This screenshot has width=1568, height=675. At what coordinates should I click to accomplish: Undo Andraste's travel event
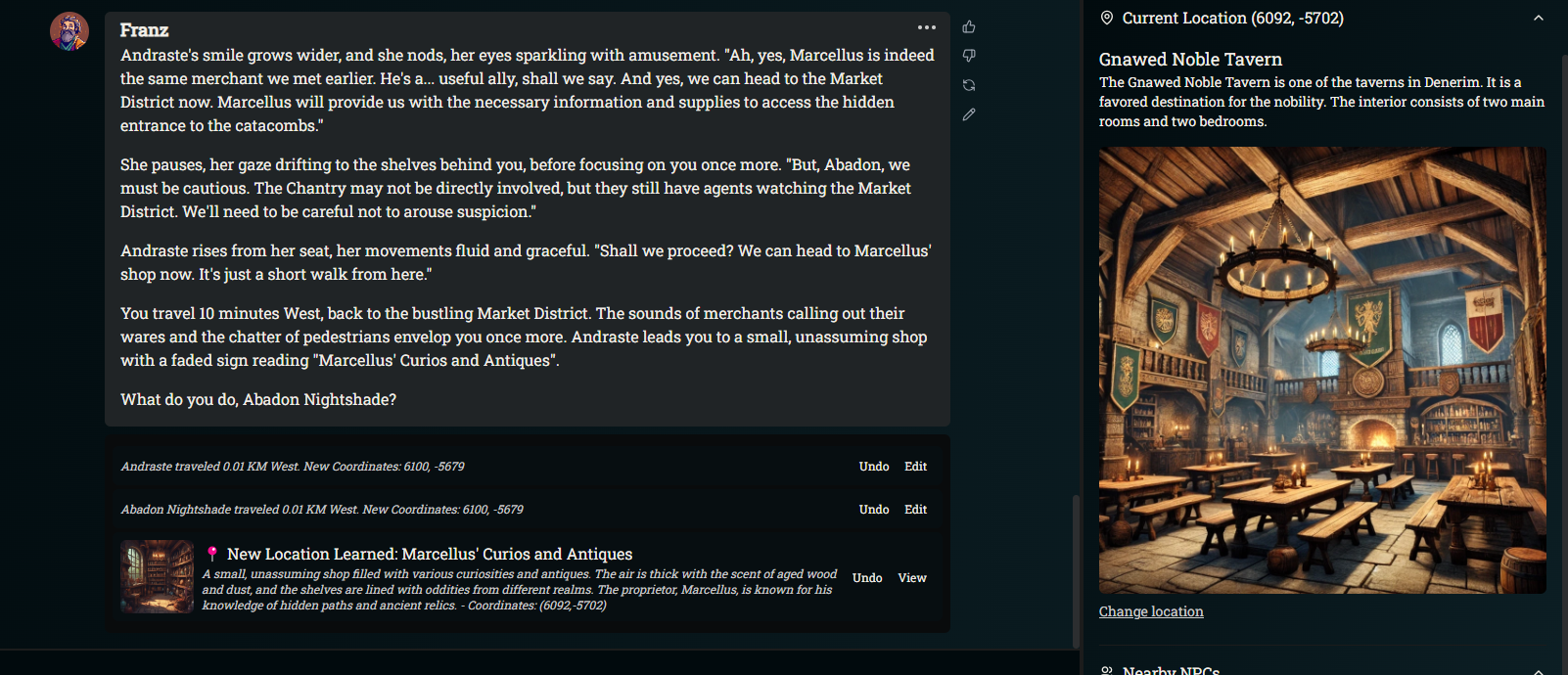coord(874,467)
